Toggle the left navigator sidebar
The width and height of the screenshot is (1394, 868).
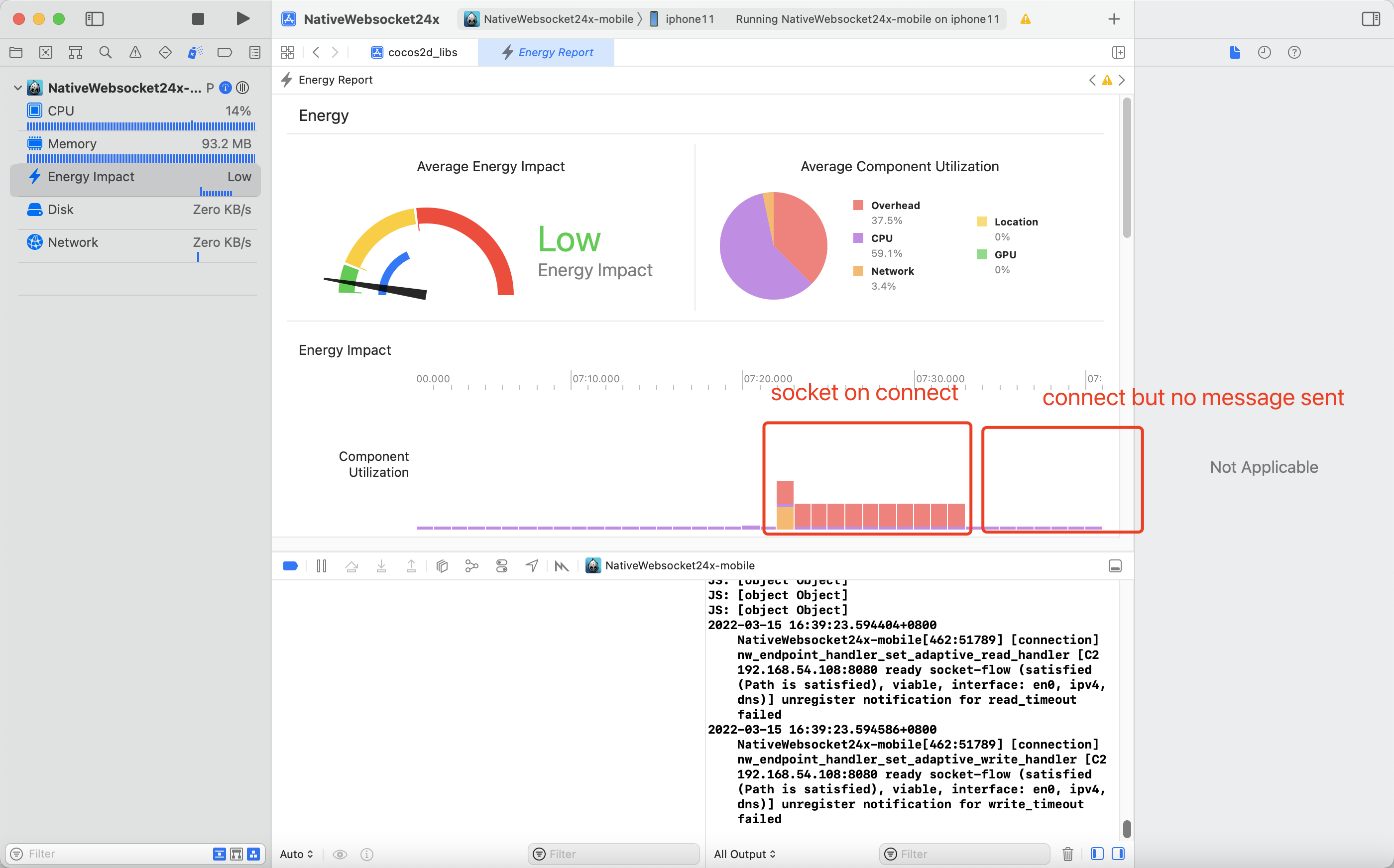click(x=94, y=18)
